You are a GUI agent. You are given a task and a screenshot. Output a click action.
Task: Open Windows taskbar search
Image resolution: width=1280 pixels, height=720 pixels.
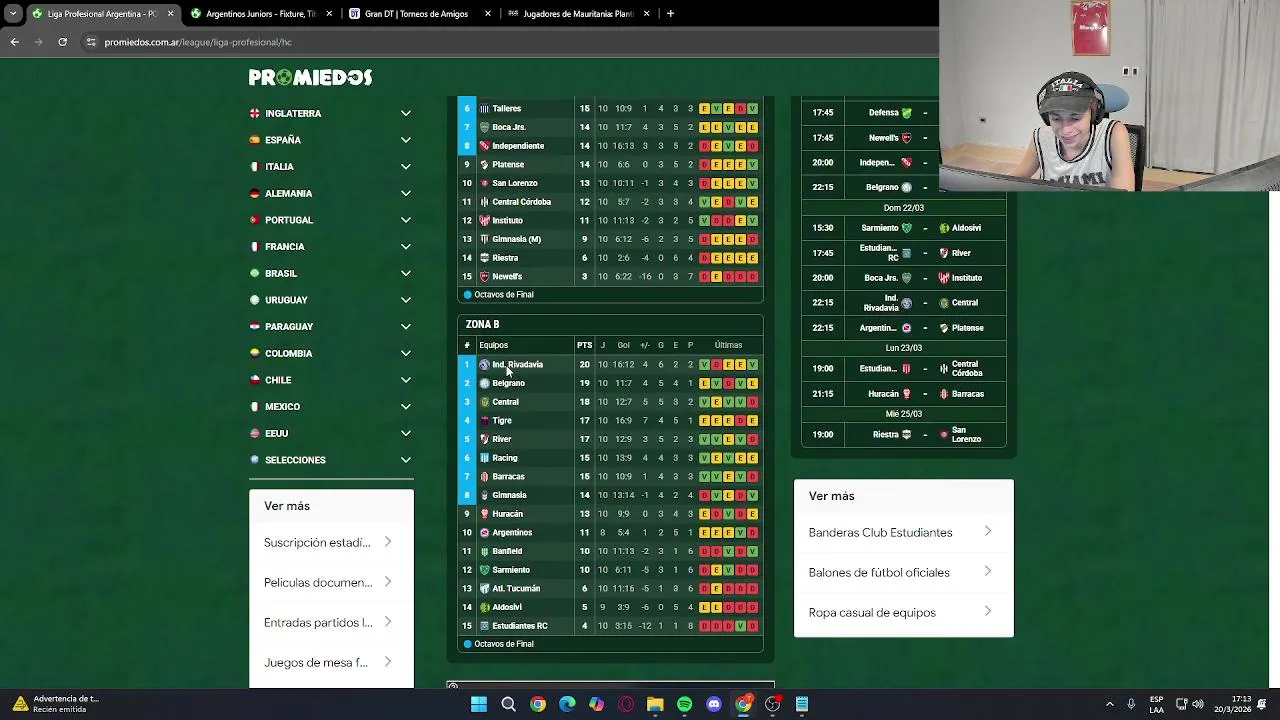(508, 704)
